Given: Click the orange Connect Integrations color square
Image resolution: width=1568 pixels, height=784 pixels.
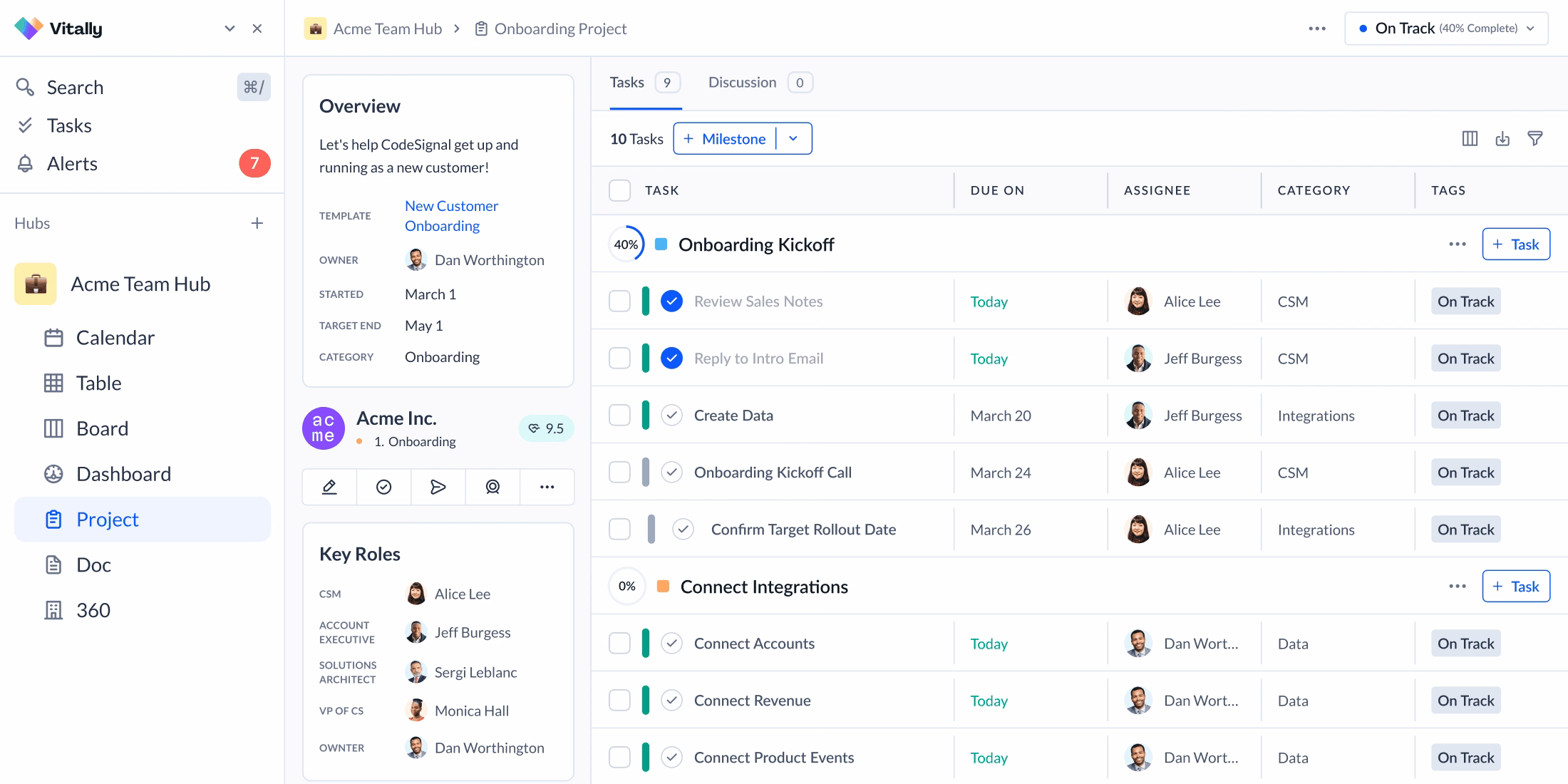Looking at the screenshot, I should click(x=663, y=586).
